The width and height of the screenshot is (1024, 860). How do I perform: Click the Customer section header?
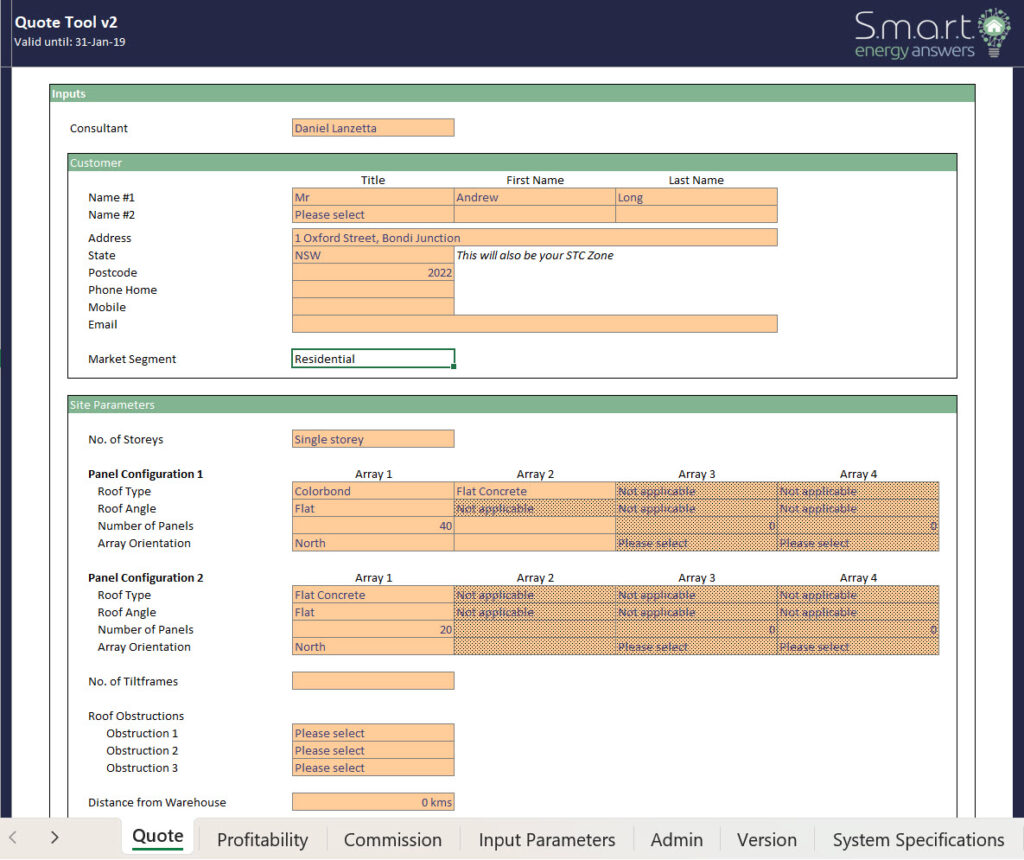tap(512, 163)
